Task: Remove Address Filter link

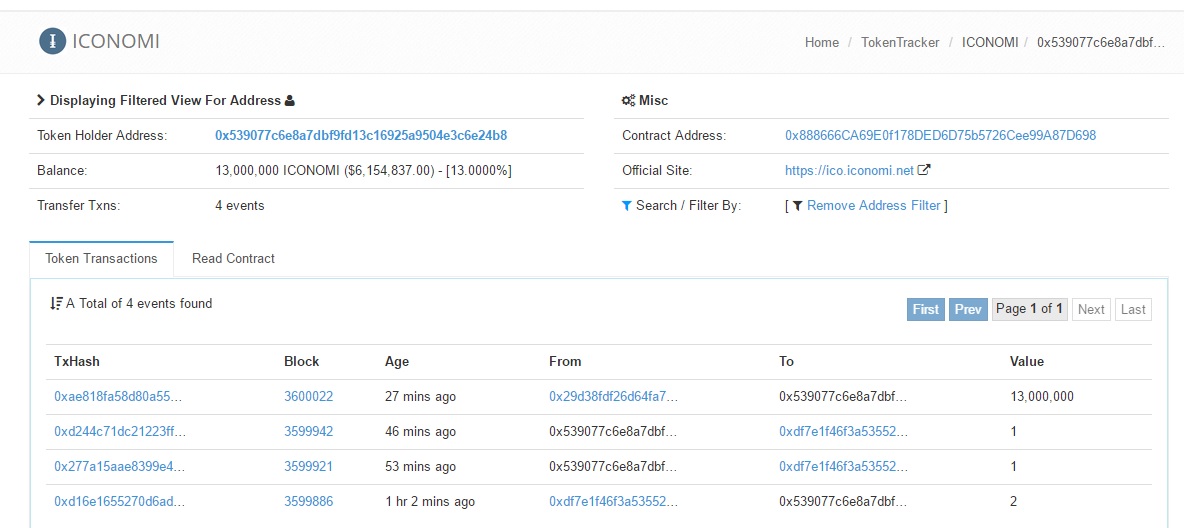Action: (x=874, y=205)
